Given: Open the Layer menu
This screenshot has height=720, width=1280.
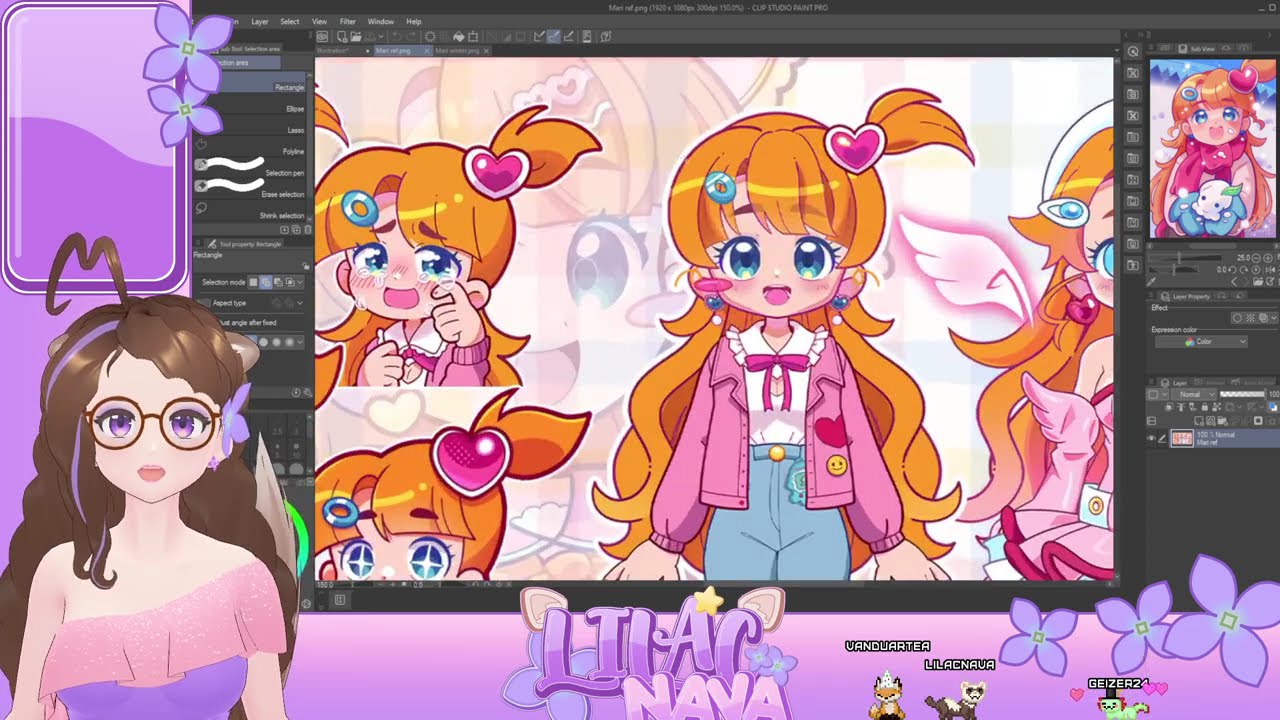Looking at the screenshot, I should 259,21.
